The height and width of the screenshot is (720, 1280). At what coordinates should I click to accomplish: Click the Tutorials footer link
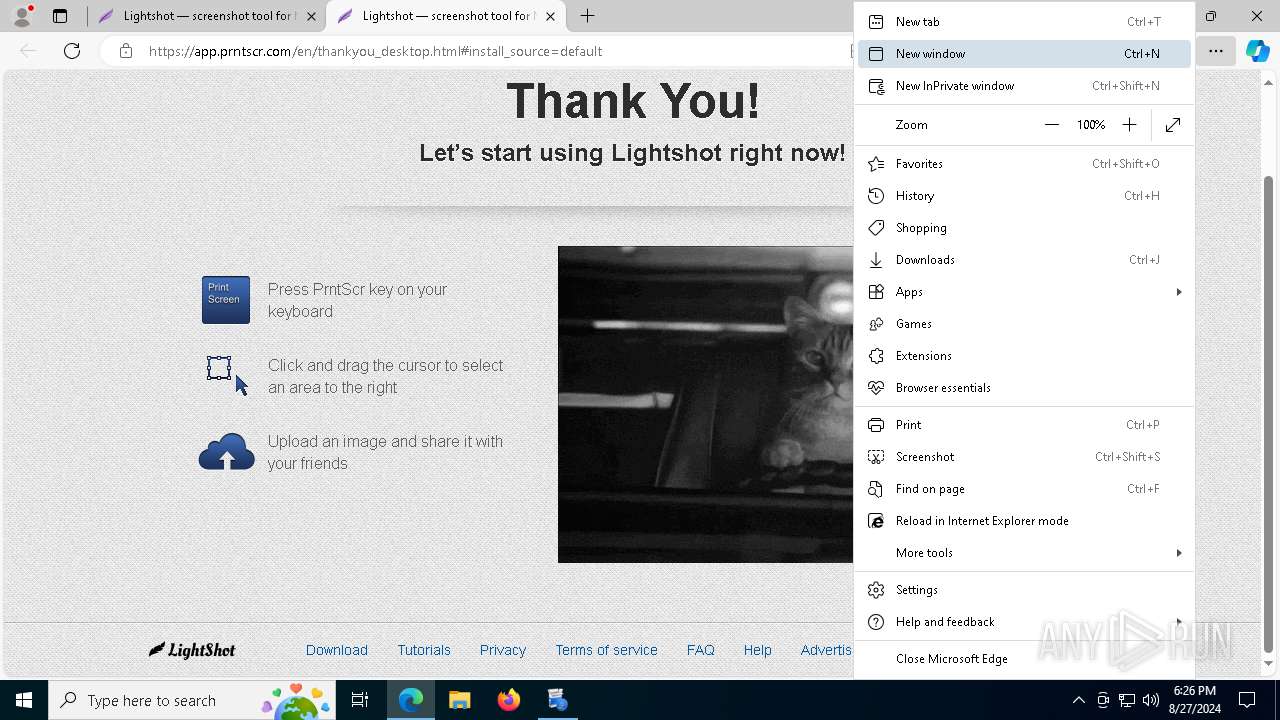pyautogui.click(x=424, y=650)
